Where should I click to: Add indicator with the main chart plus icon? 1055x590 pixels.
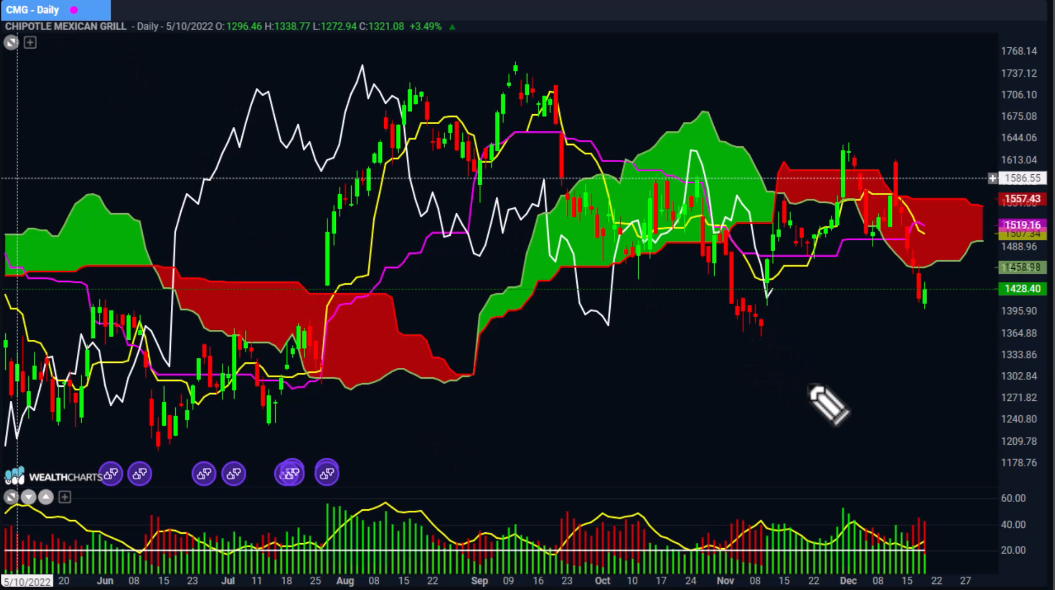coord(30,42)
